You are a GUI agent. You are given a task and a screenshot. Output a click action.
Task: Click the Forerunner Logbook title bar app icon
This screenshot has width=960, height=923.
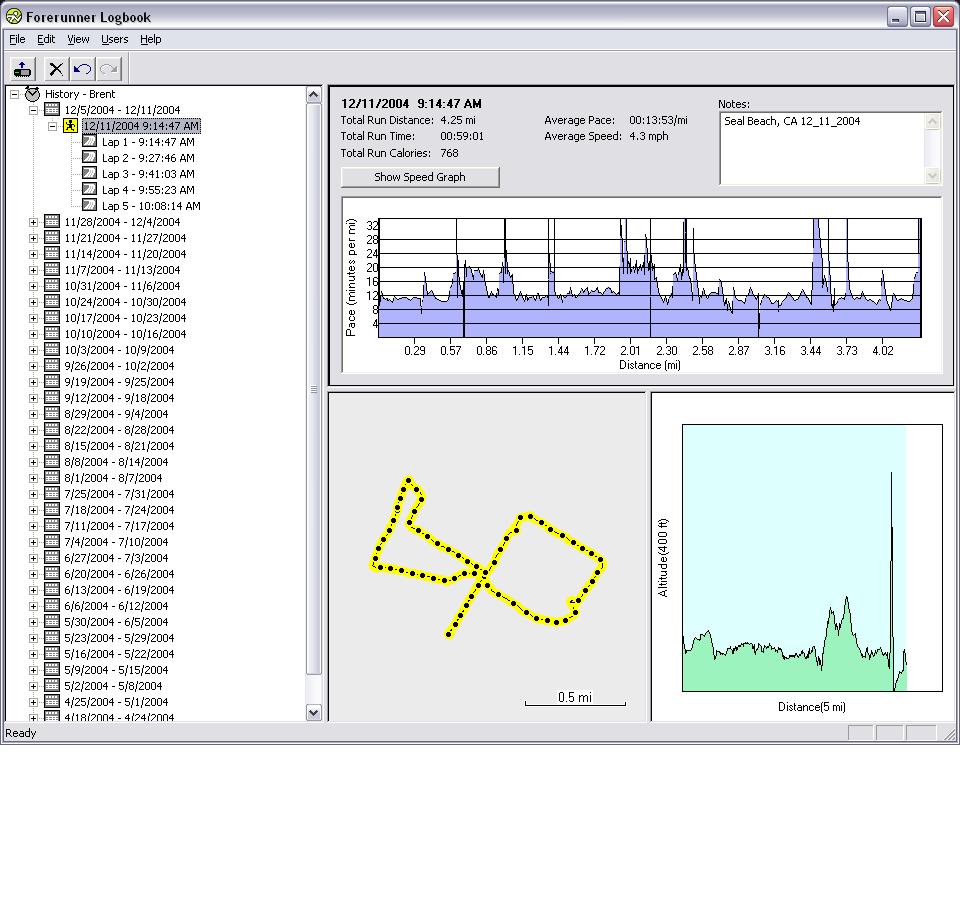pyautogui.click(x=13, y=17)
